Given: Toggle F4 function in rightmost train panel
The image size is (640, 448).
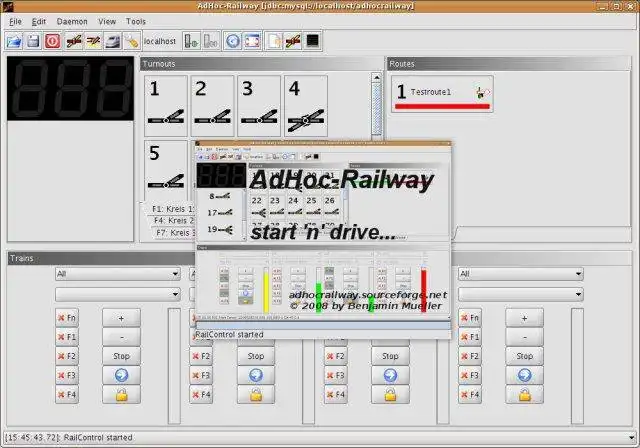Looking at the screenshot, I should 470,395.
